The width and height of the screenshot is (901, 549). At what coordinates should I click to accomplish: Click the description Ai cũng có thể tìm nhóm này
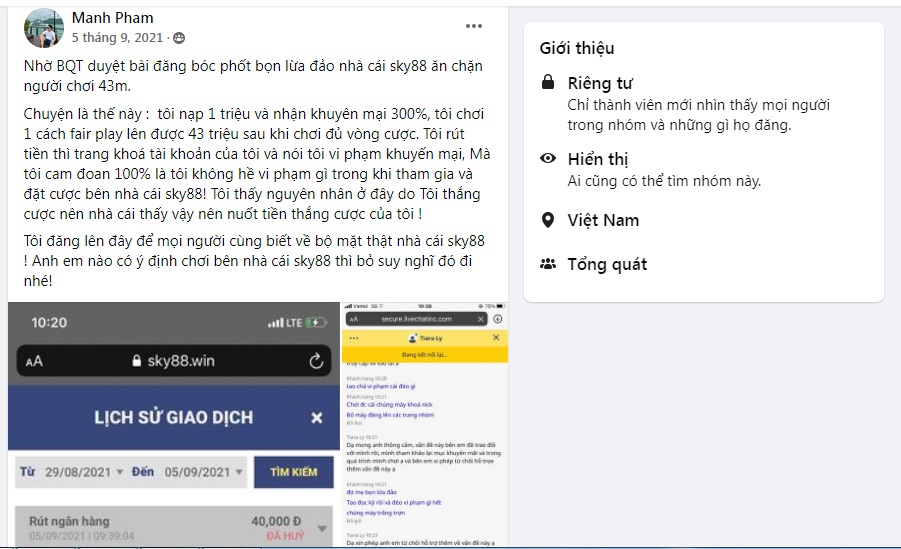pyautogui.click(x=664, y=181)
